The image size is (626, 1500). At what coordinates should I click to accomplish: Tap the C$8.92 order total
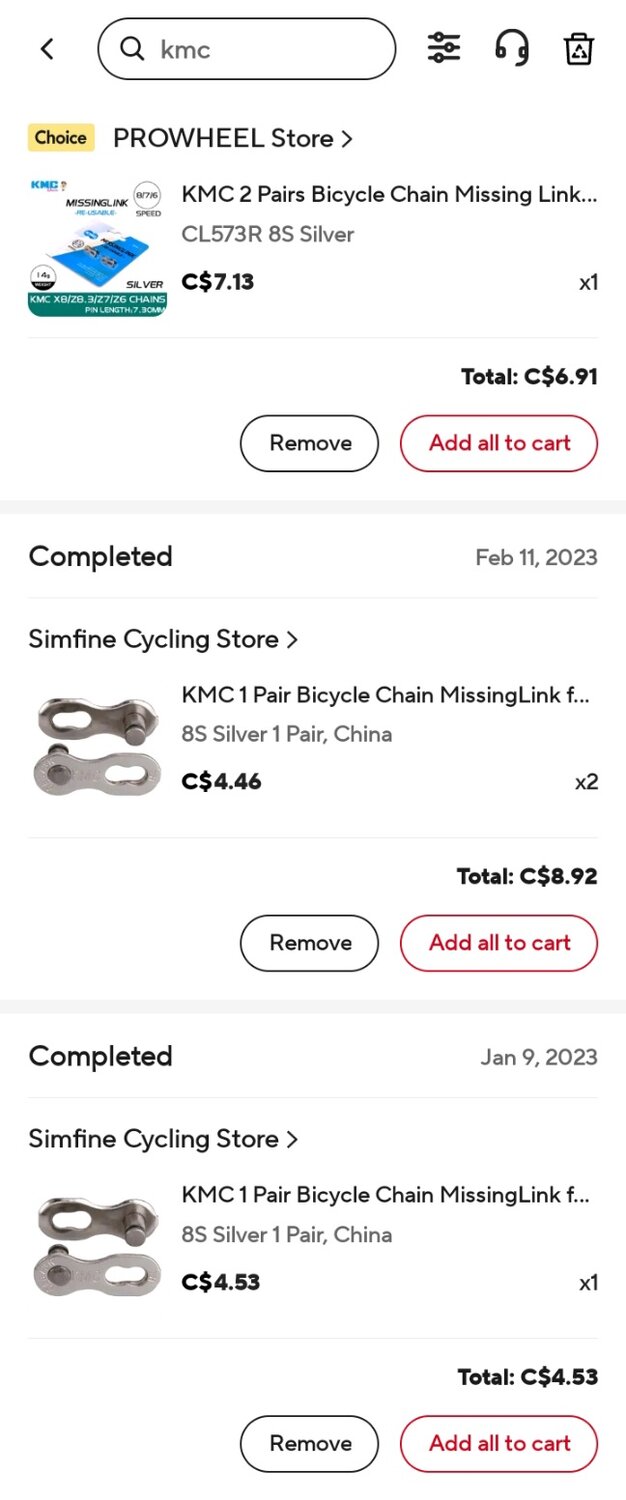(526, 876)
